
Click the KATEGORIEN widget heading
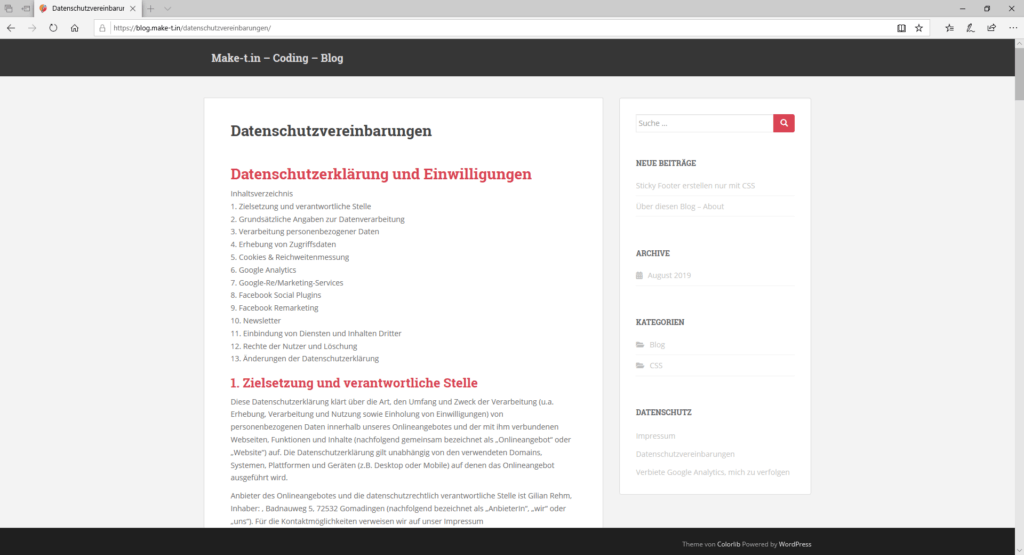(x=660, y=322)
